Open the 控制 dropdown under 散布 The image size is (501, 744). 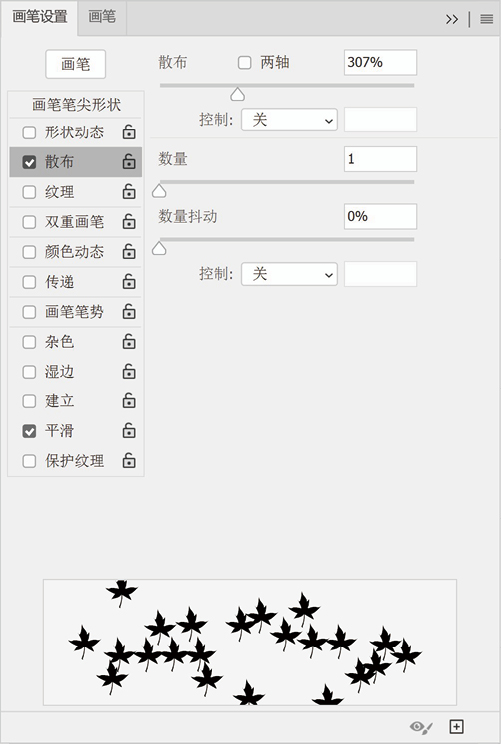[289, 120]
